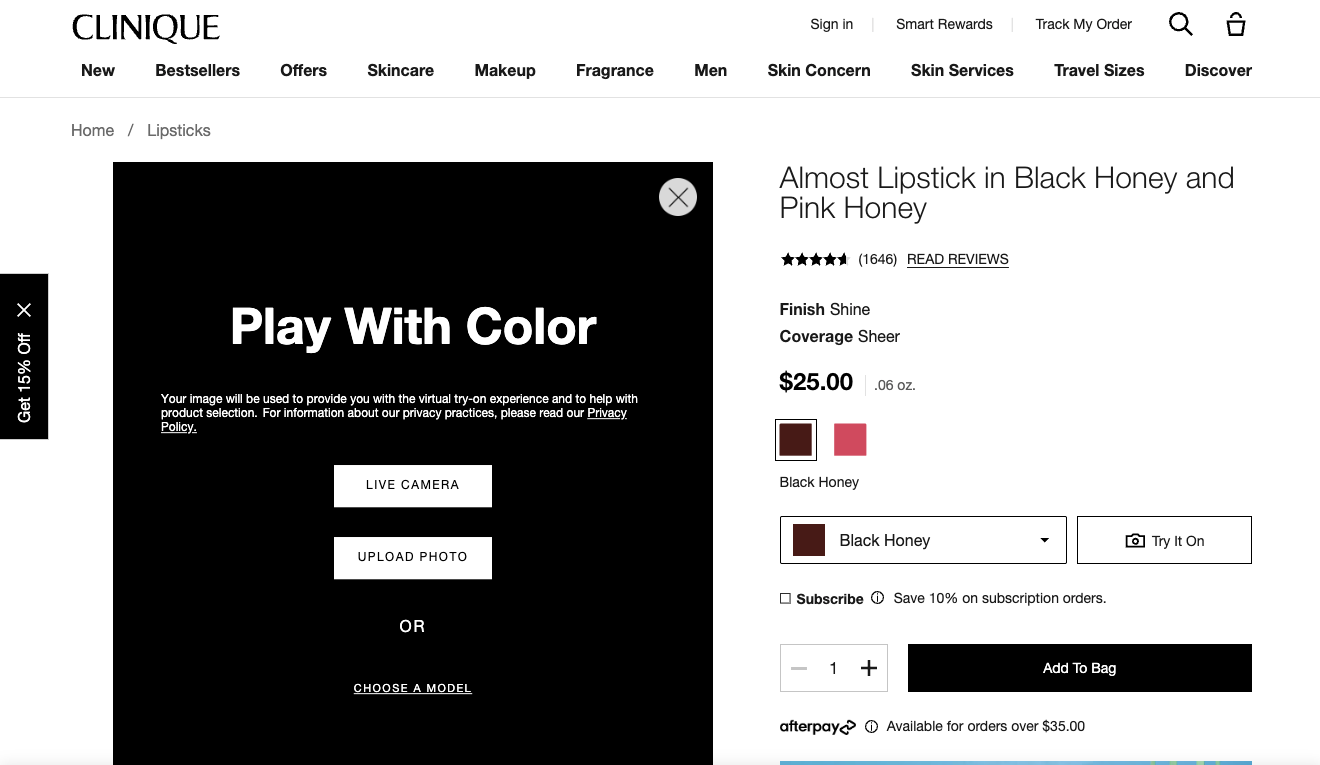Screen dimensions: 1320x765
Task: Increase quantity with the plus icon
Action: [868, 668]
